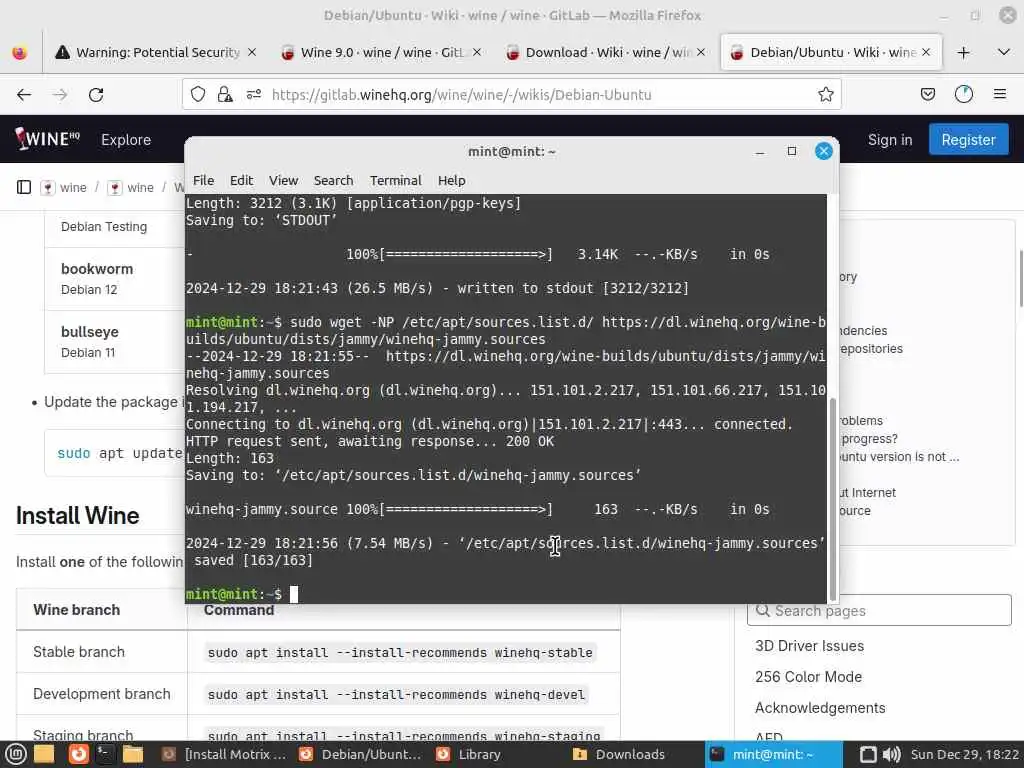Viewport: 1024px width, 768px height.
Task: Click the terminal command prompt line
Action: click(506, 594)
